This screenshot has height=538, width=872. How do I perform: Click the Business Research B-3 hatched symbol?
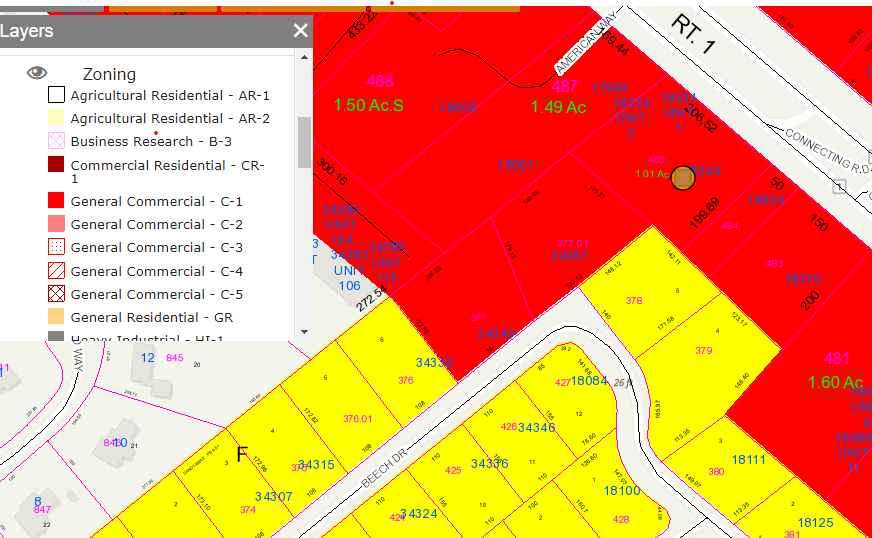pyautogui.click(x=56, y=142)
